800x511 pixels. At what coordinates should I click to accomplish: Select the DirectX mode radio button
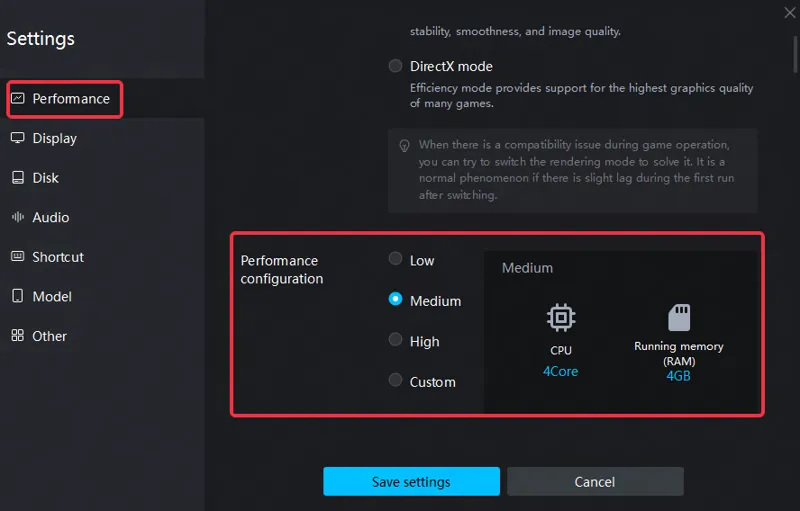pos(395,66)
